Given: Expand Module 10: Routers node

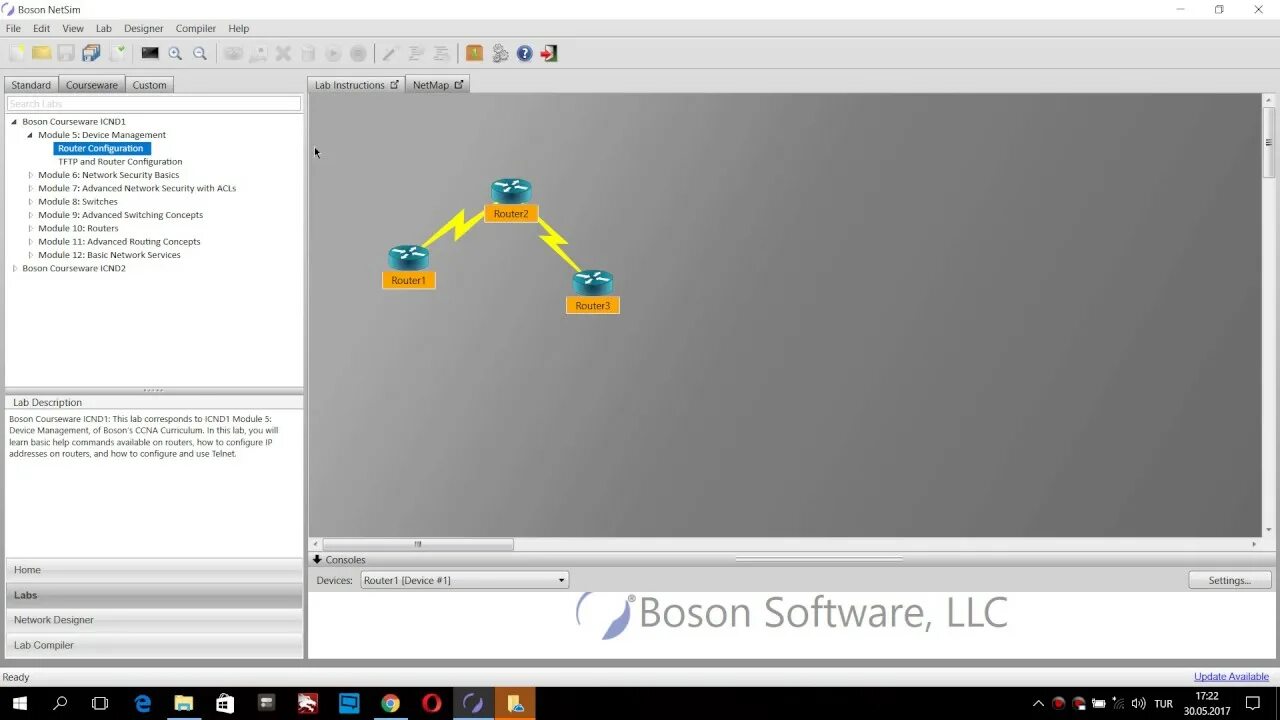Looking at the screenshot, I should click(x=30, y=228).
